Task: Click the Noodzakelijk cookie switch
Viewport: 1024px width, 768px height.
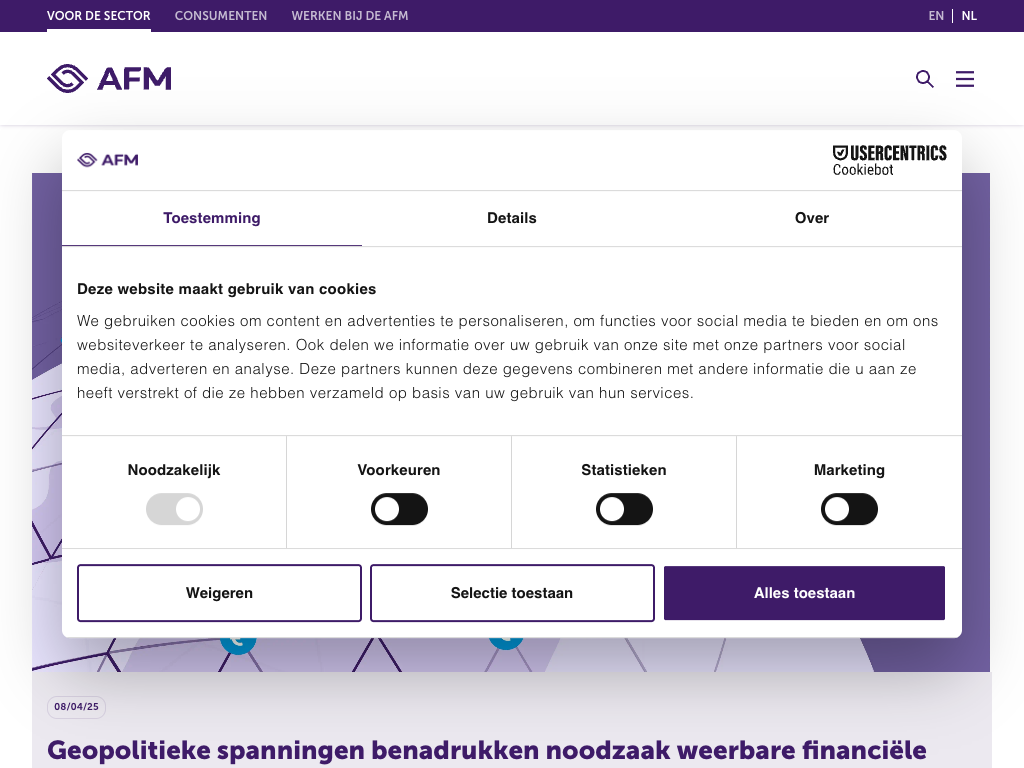Action: click(174, 510)
